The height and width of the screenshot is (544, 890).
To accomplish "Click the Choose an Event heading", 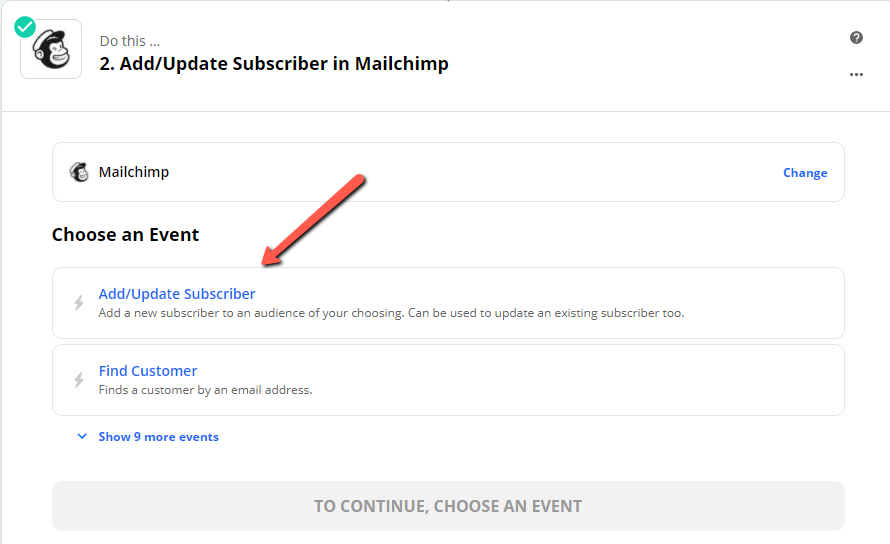I will [x=125, y=235].
